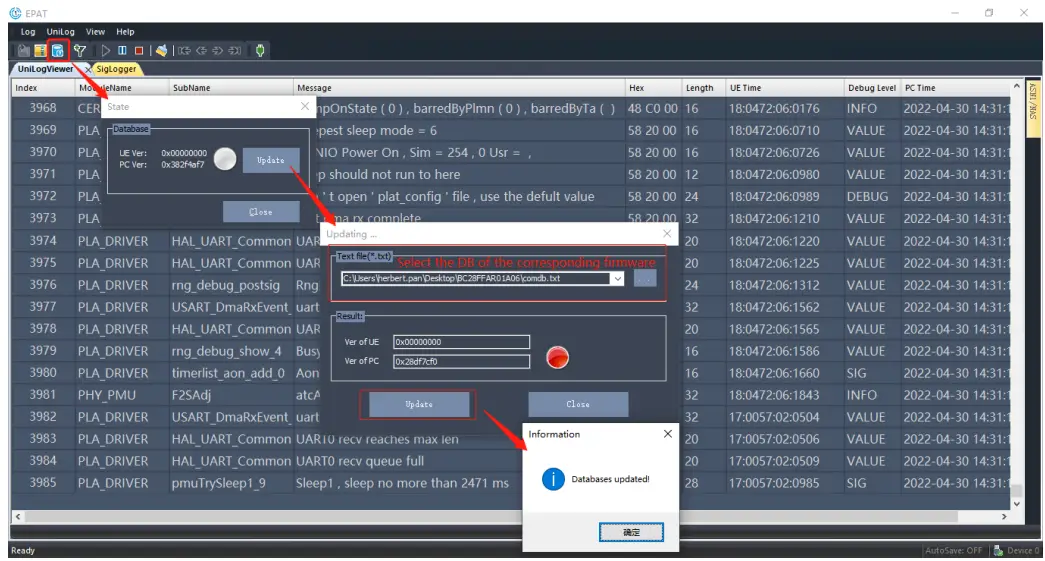Start logging with the play icon

(105, 51)
